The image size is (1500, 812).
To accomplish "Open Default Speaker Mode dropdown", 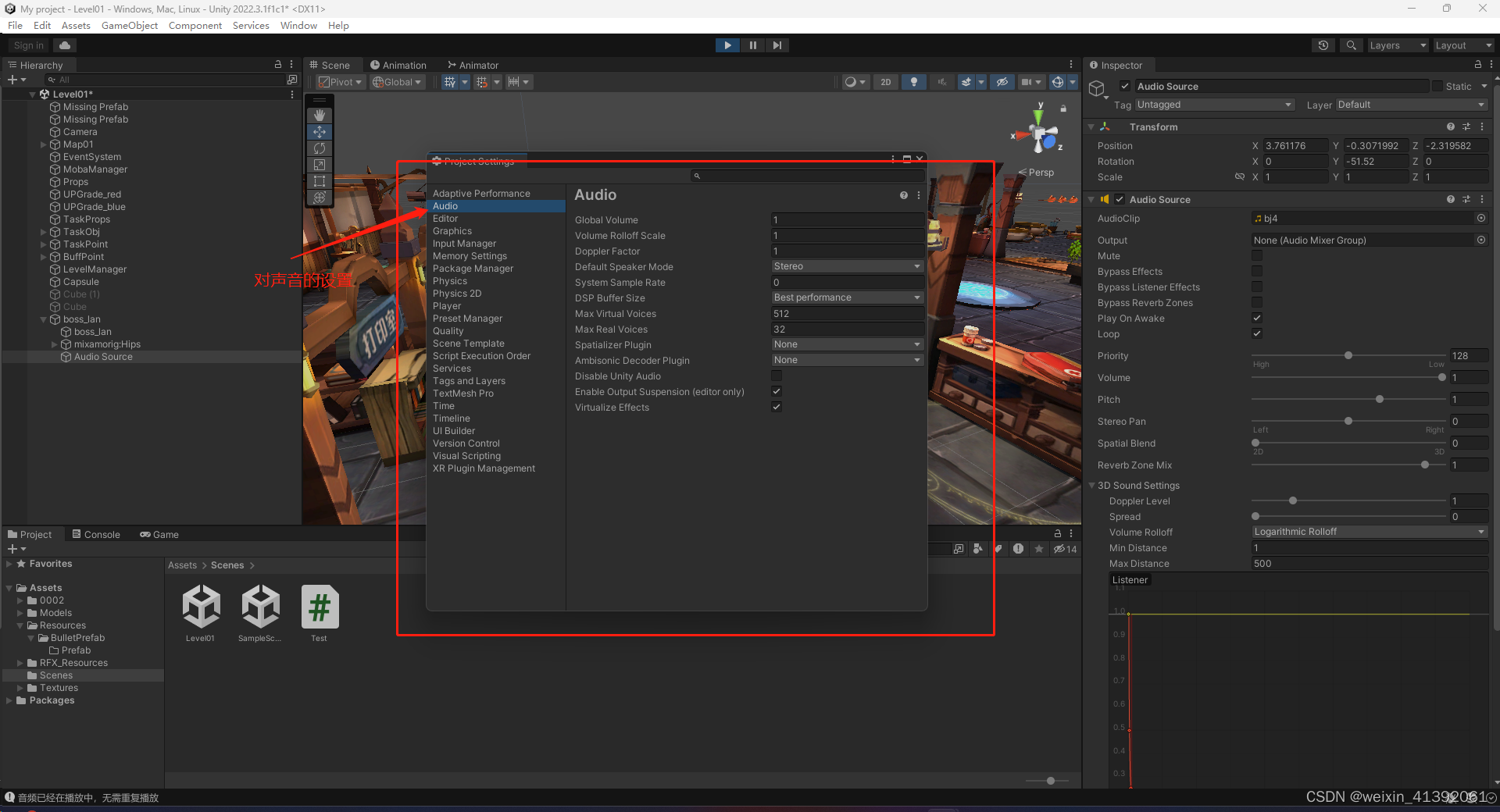I will click(x=847, y=266).
